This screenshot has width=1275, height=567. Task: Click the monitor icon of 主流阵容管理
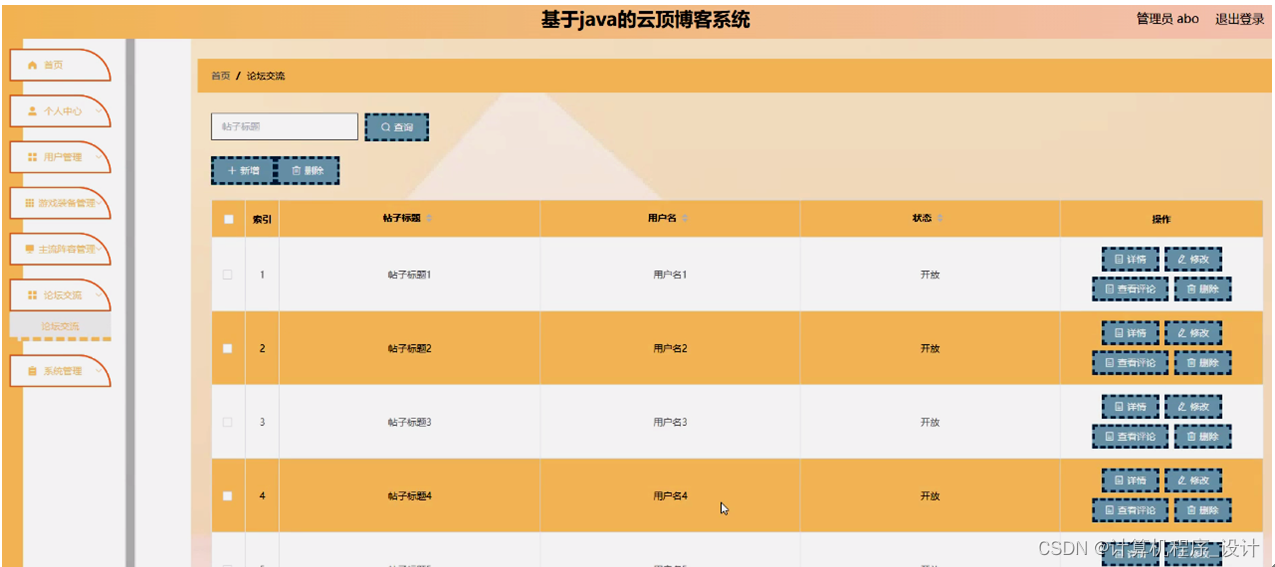click(30, 249)
